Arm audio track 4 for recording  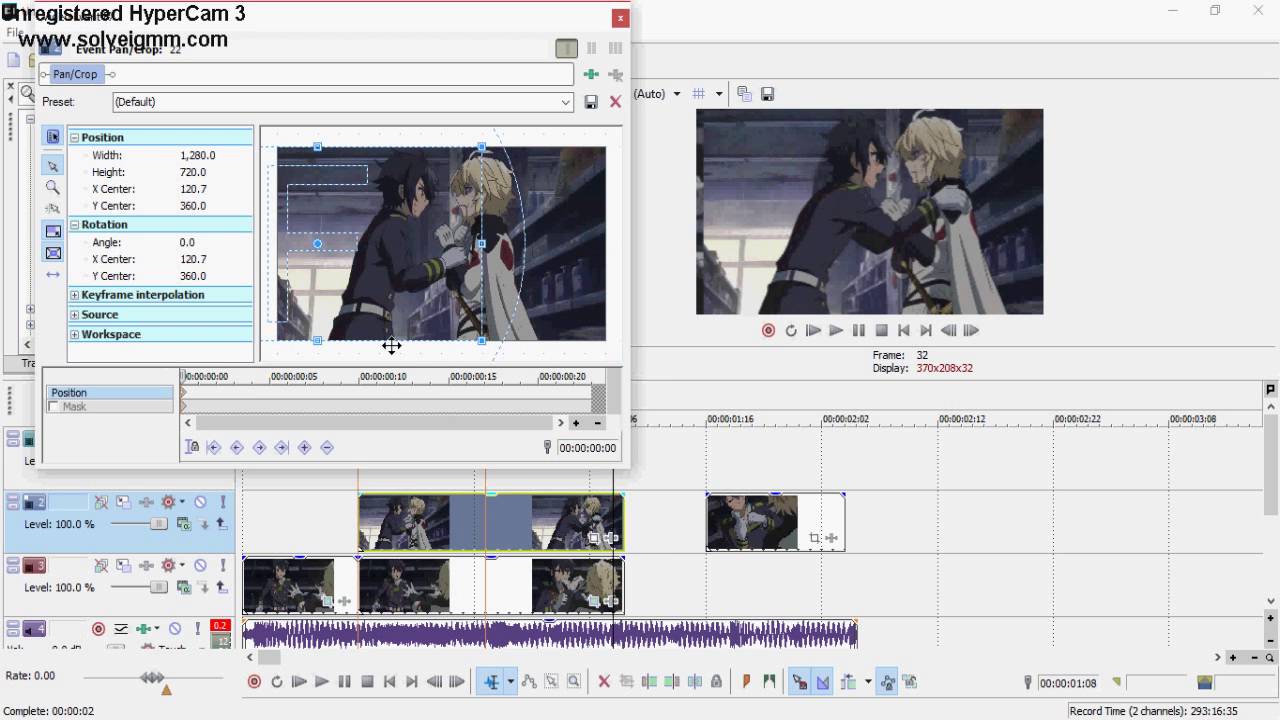98,629
